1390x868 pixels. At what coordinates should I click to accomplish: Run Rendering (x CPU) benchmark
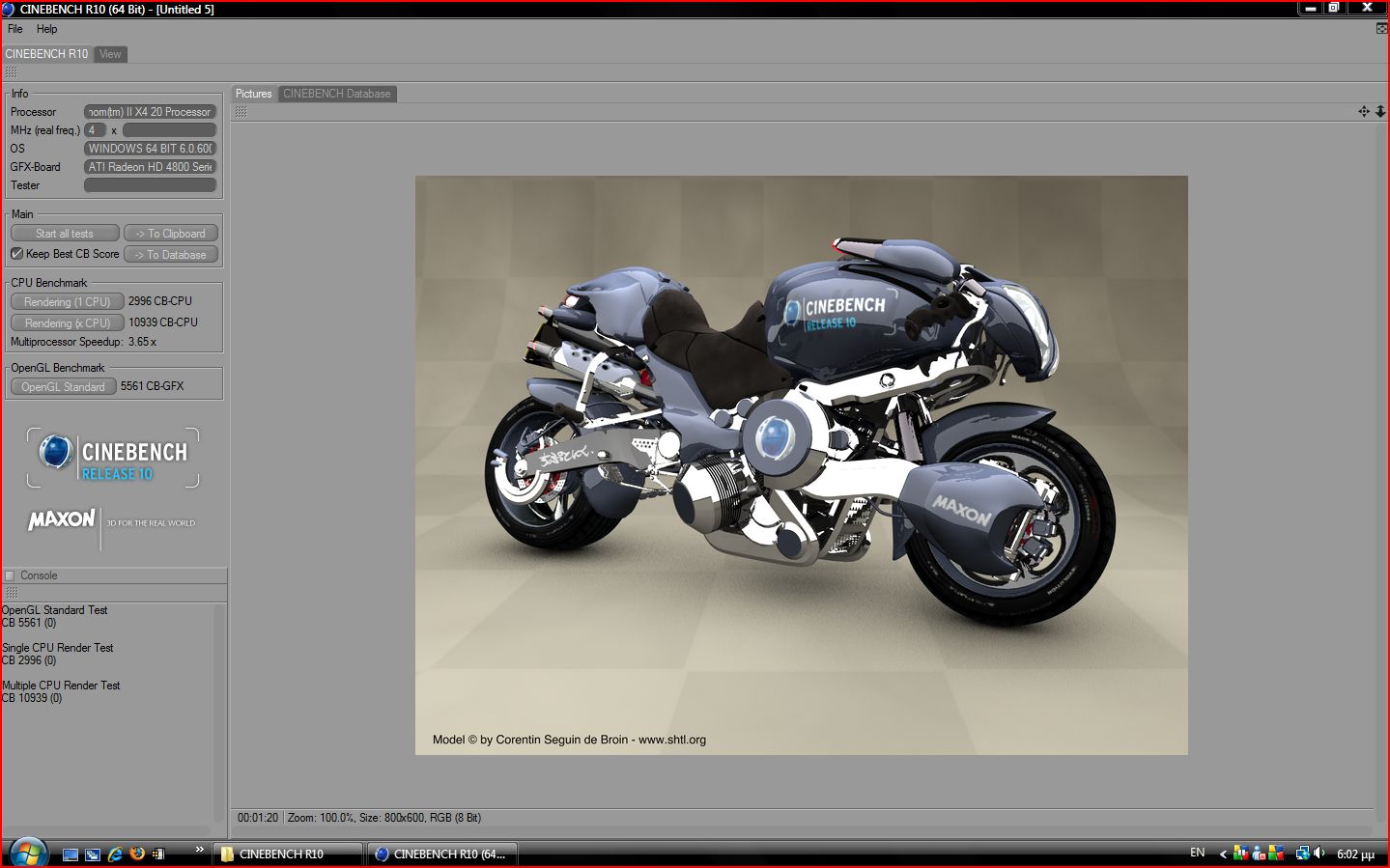pos(67,323)
